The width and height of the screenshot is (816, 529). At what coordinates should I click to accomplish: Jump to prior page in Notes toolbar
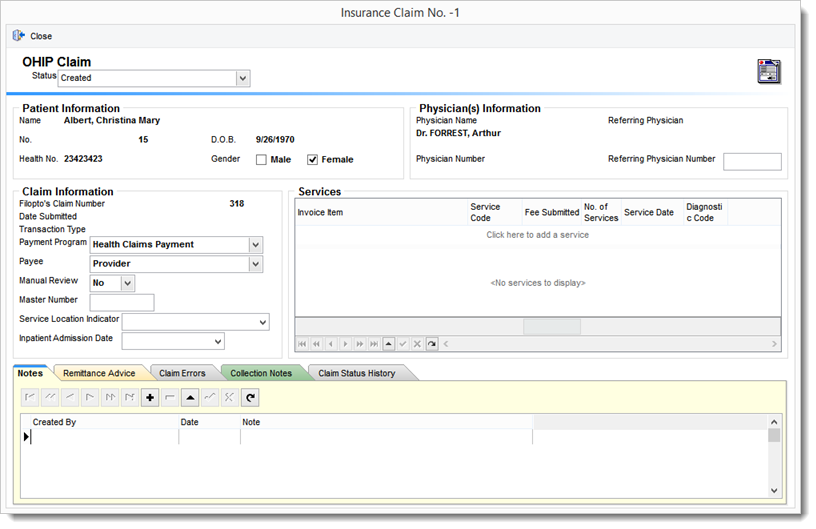click(x=50, y=397)
